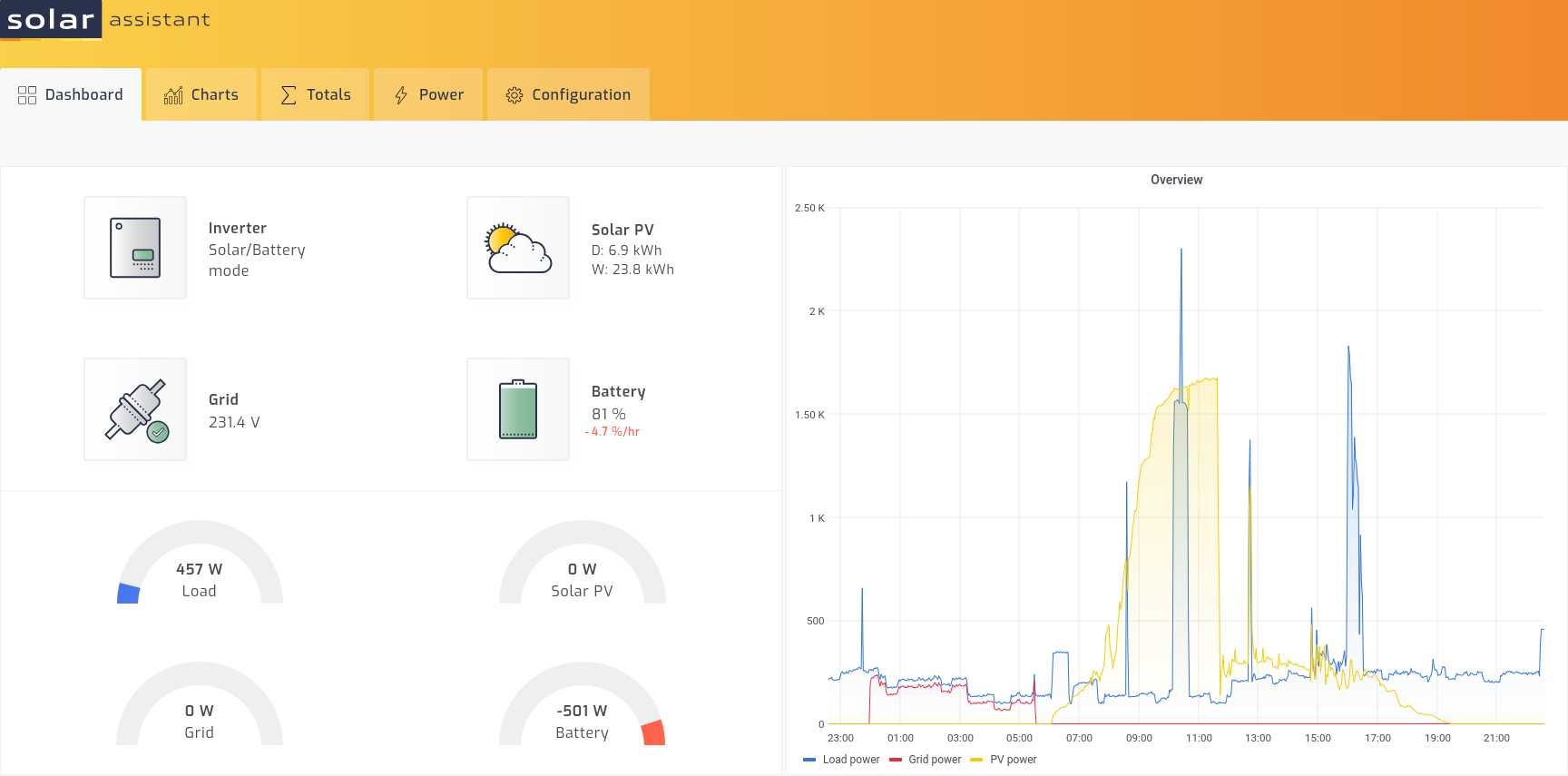Click the yellow PV power legend swatch
Viewport: 1568px width, 776px height.
976,760
